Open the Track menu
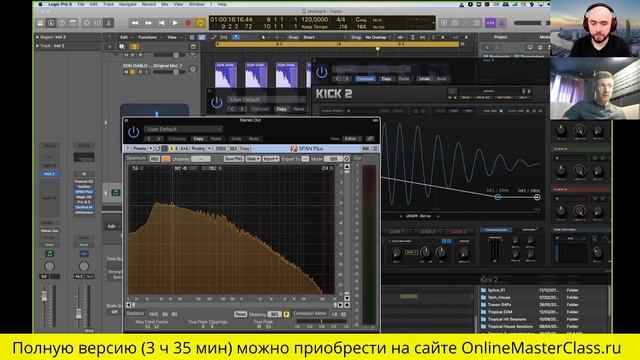Image resolution: width=640 pixels, height=360 pixels. [x=108, y=4]
